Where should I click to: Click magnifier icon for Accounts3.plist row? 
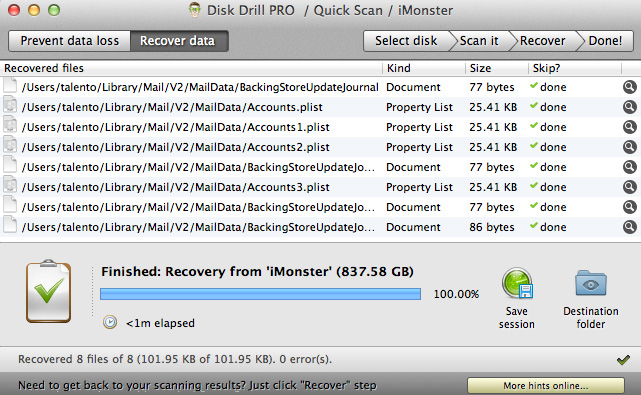coord(630,187)
